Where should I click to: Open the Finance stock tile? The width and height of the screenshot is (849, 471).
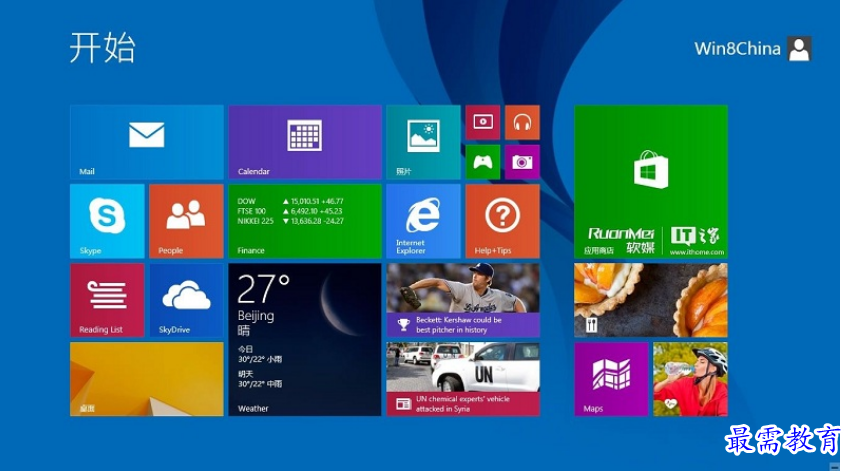[304, 220]
